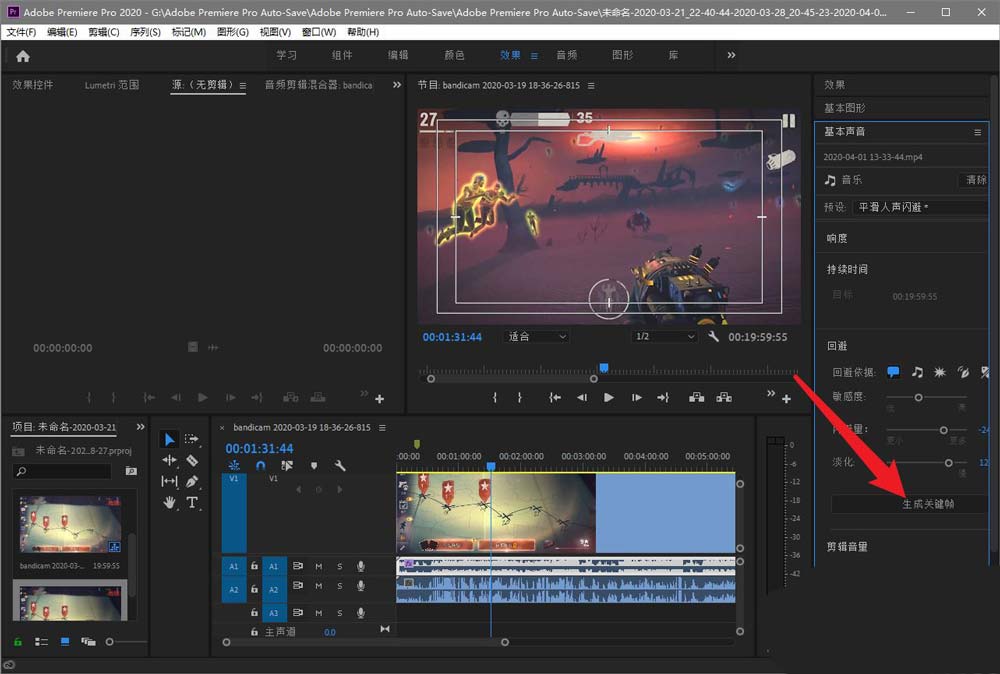Expand source panel group overflow chevron
Screen dimensions: 1000x674
(397, 85)
